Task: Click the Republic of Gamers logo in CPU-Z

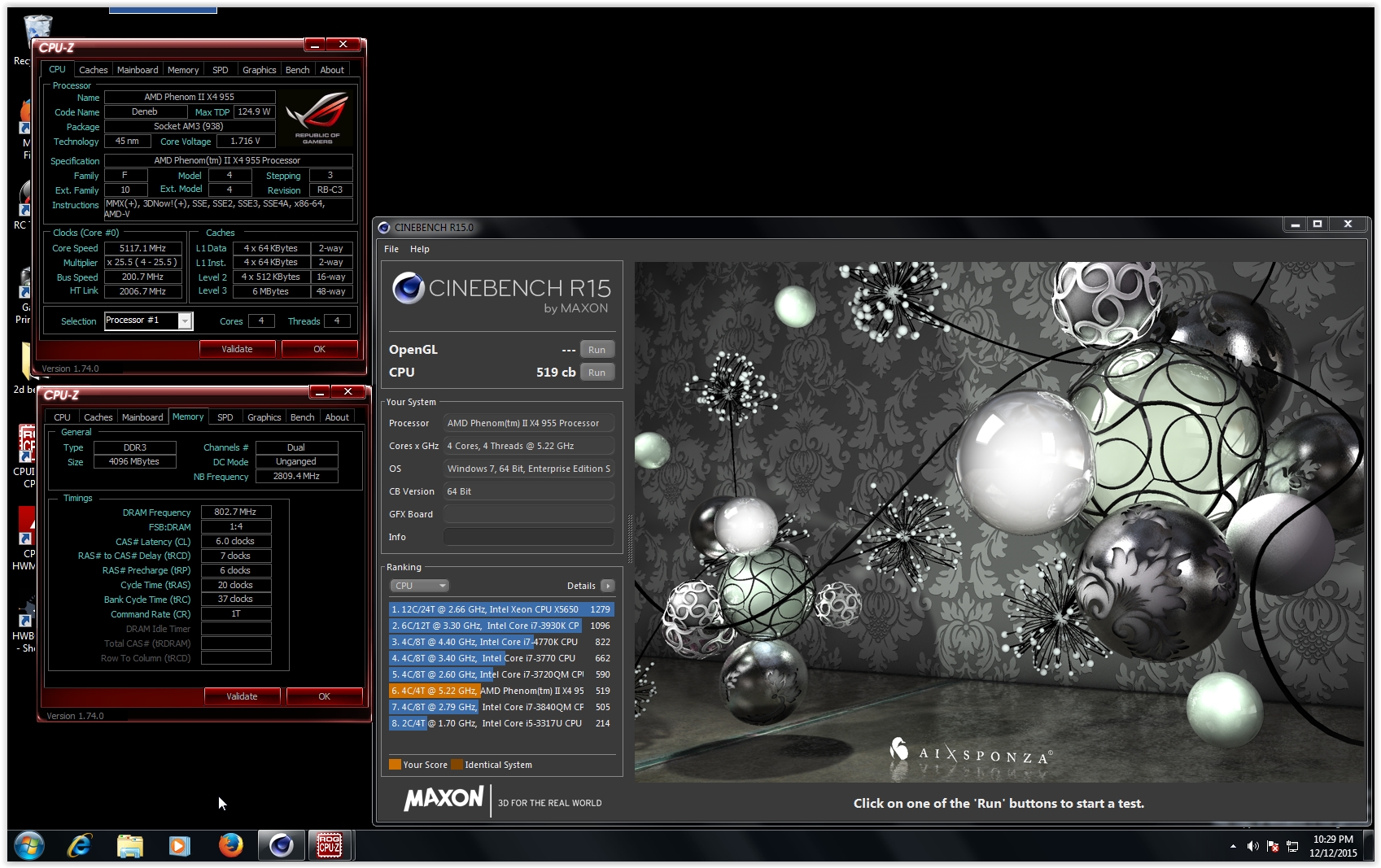Action: (317, 119)
